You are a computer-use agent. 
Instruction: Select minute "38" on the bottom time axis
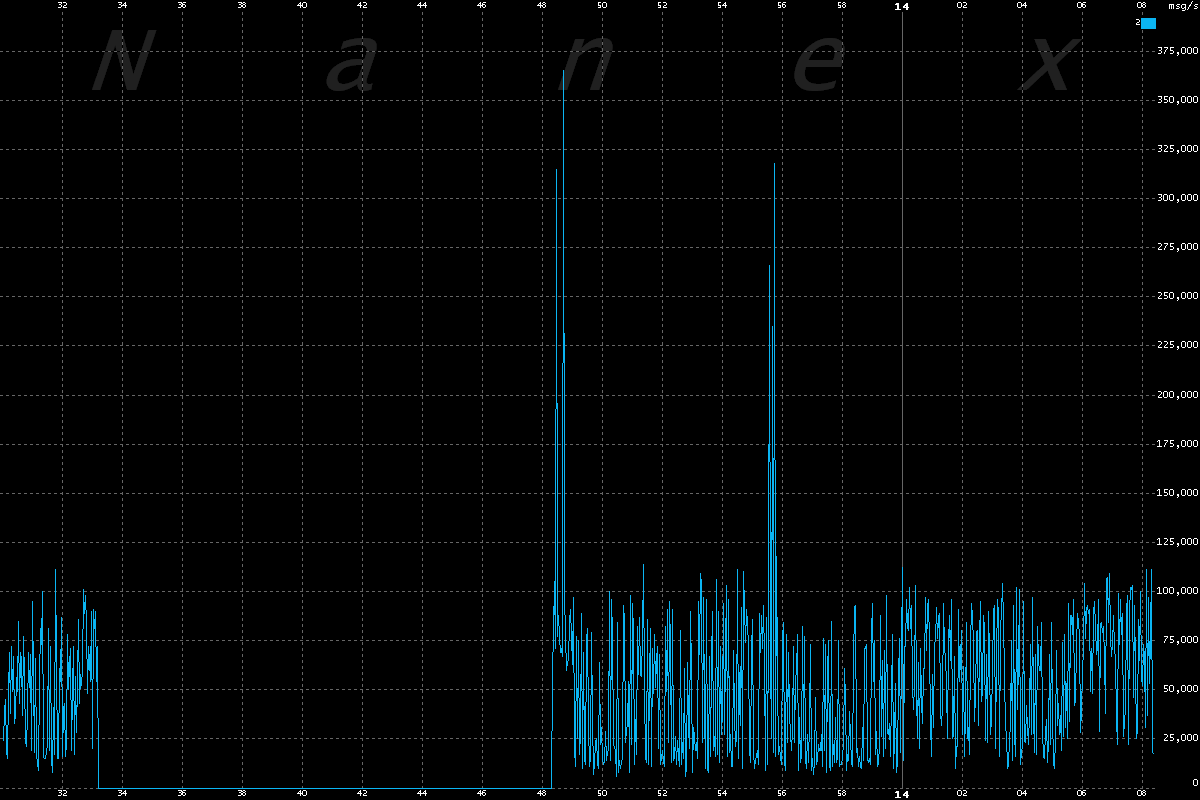[x=242, y=794]
